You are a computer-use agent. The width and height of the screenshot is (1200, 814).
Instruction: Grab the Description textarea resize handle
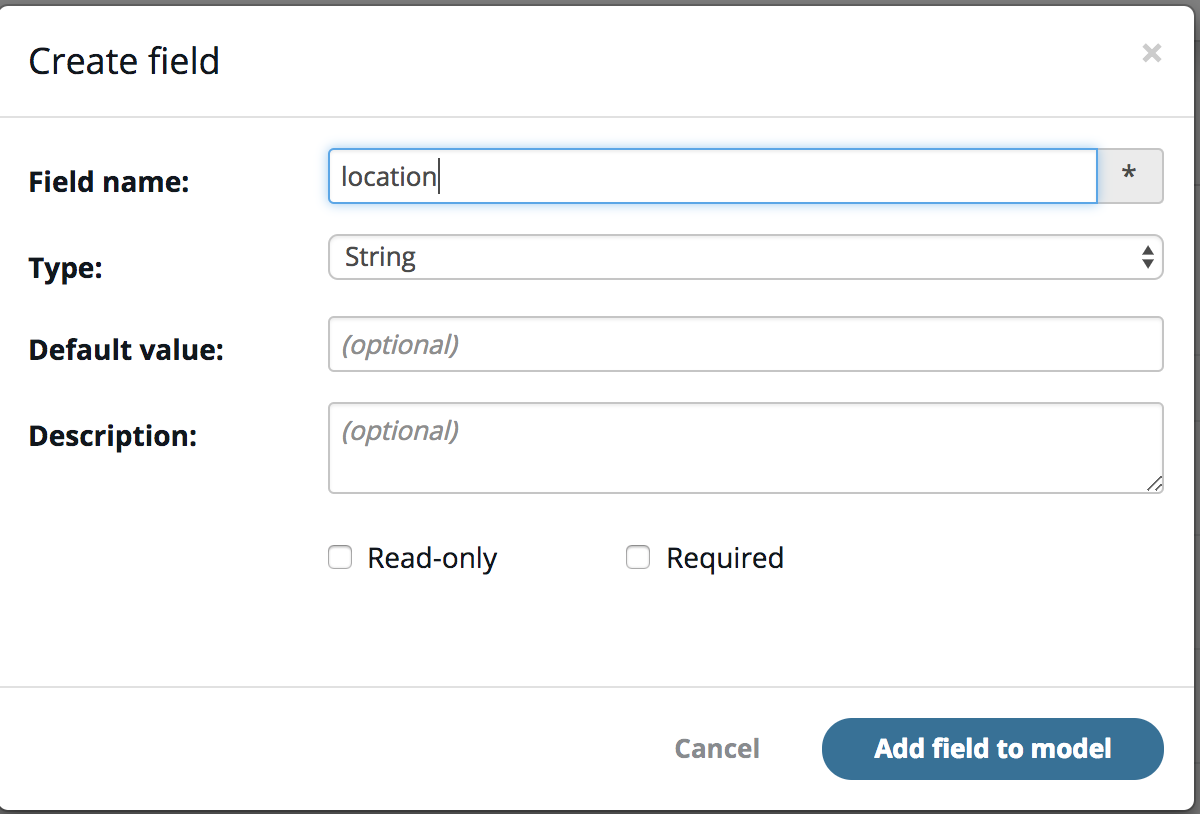point(1154,484)
